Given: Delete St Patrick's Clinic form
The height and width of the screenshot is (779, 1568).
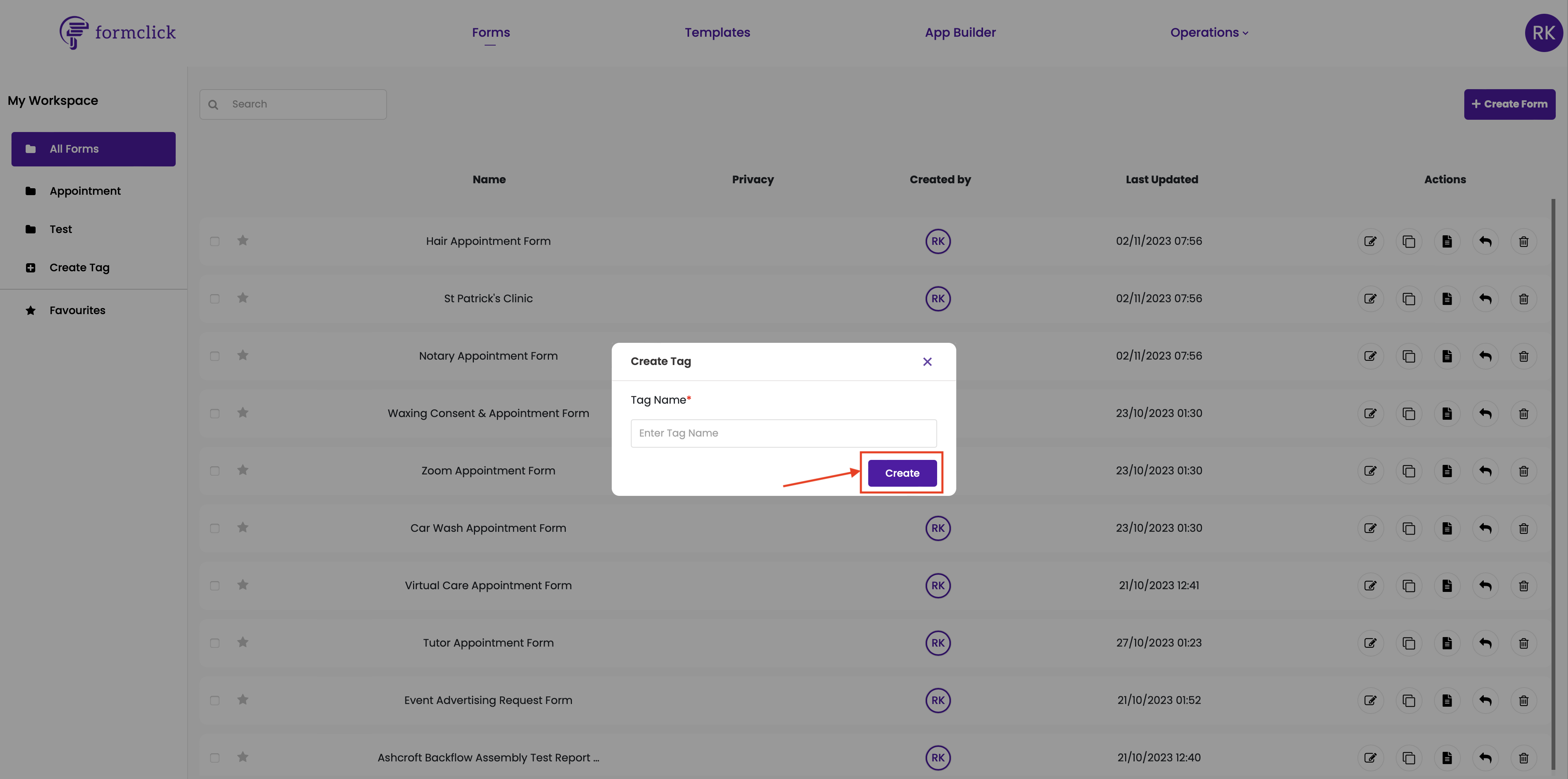Looking at the screenshot, I should point(1524,299).
